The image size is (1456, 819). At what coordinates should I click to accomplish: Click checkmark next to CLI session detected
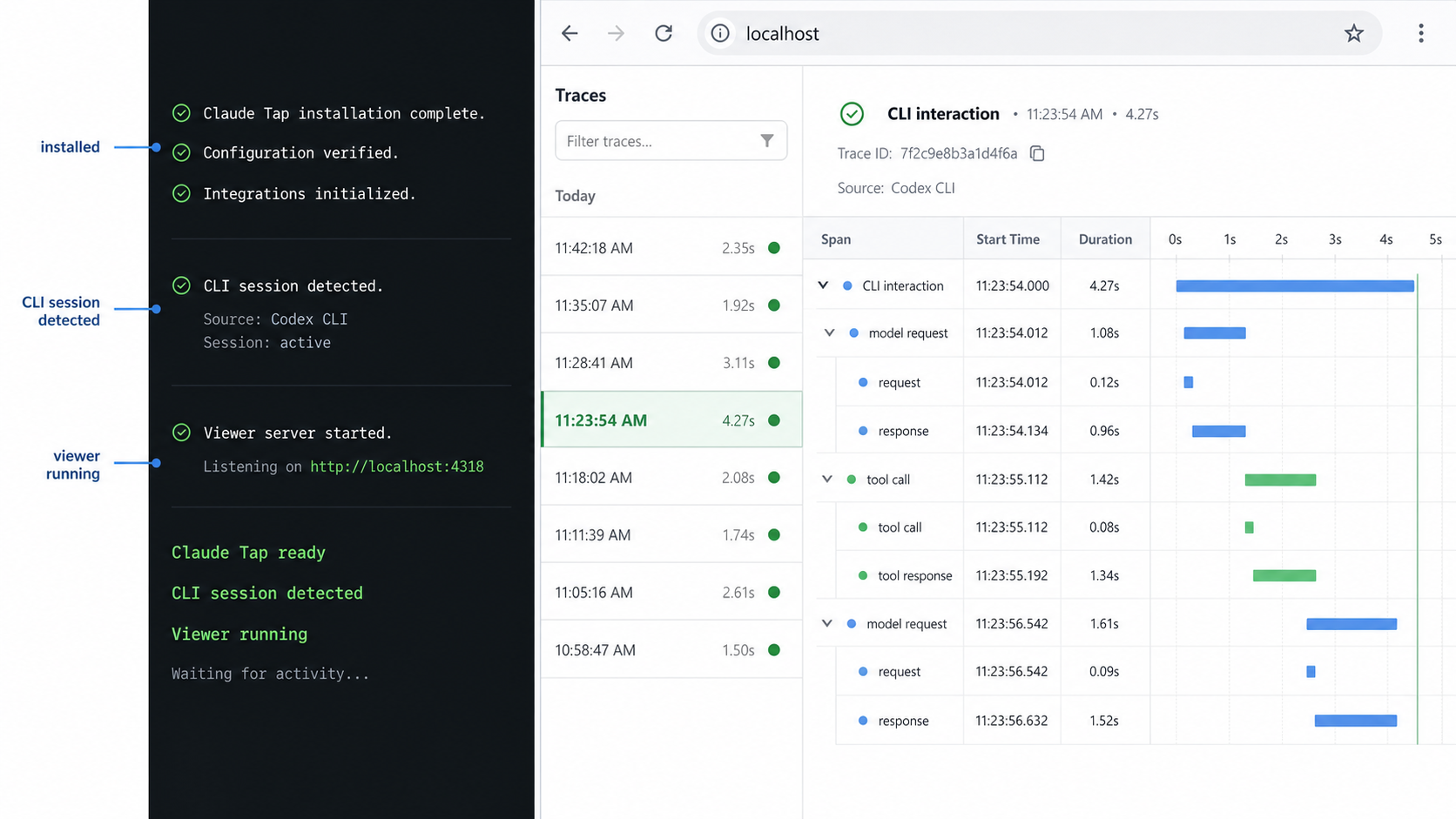[181, 285]
